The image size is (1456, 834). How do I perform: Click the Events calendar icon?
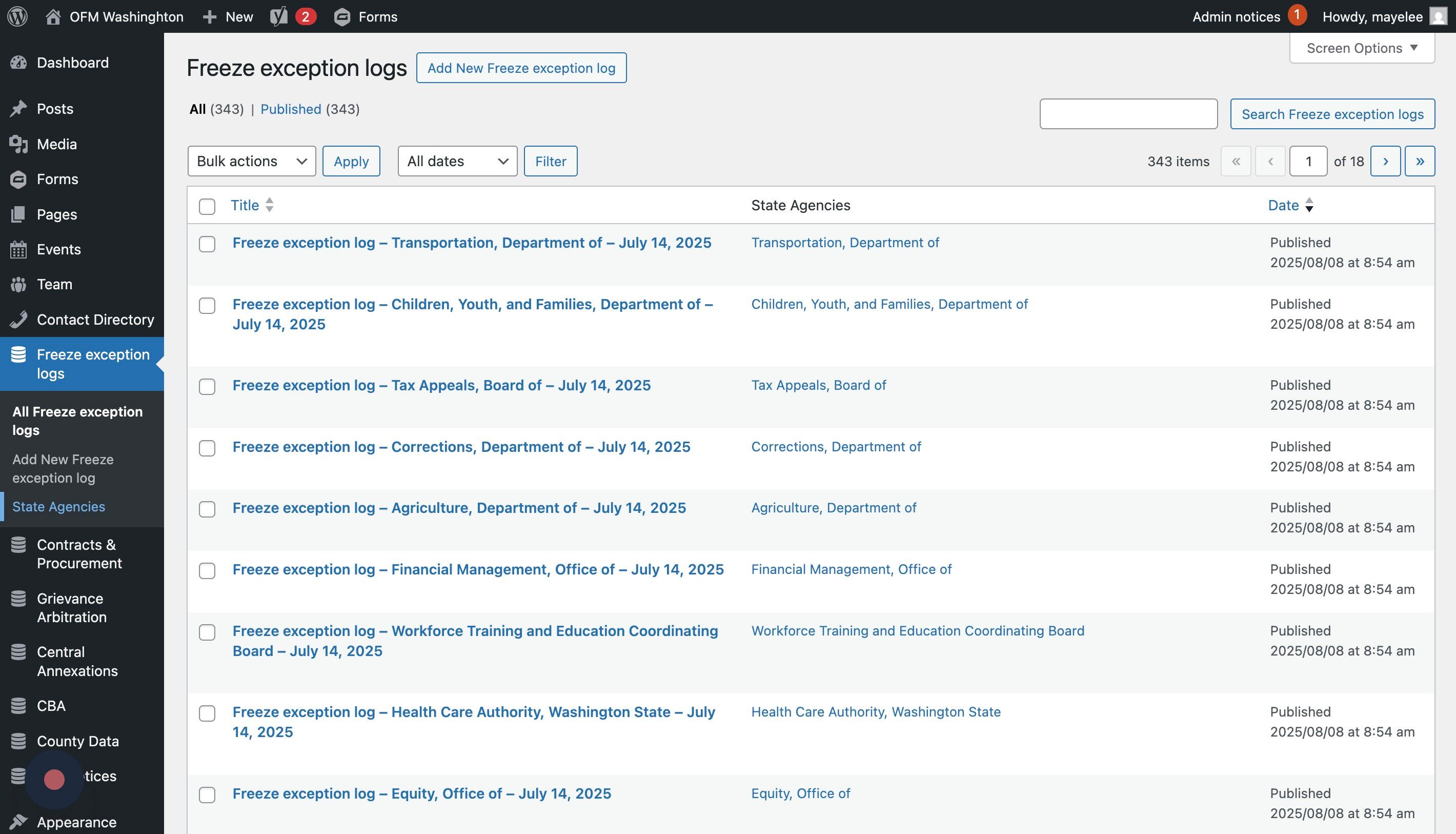pyautogui.click(x=18, y=250)
